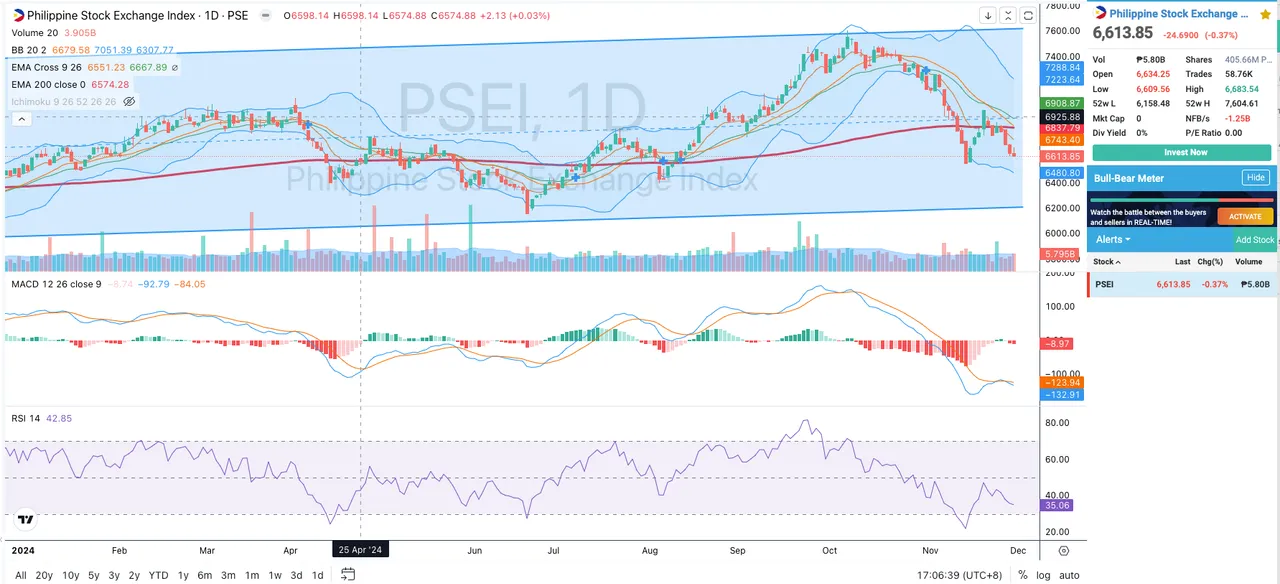Select the 3m time range
Viewport: 1280px width, 584px height.
[229, 575]
